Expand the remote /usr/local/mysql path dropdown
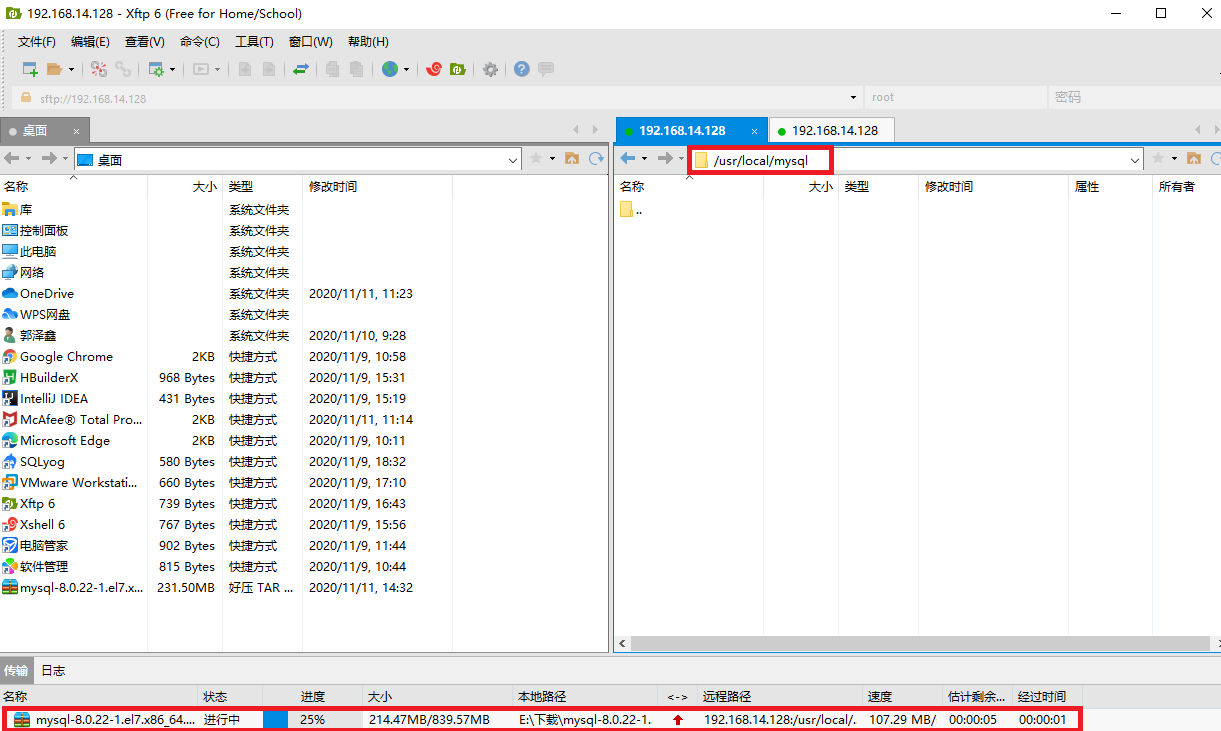Viewport: 1221px width, 731px height. coord(1135,159)
